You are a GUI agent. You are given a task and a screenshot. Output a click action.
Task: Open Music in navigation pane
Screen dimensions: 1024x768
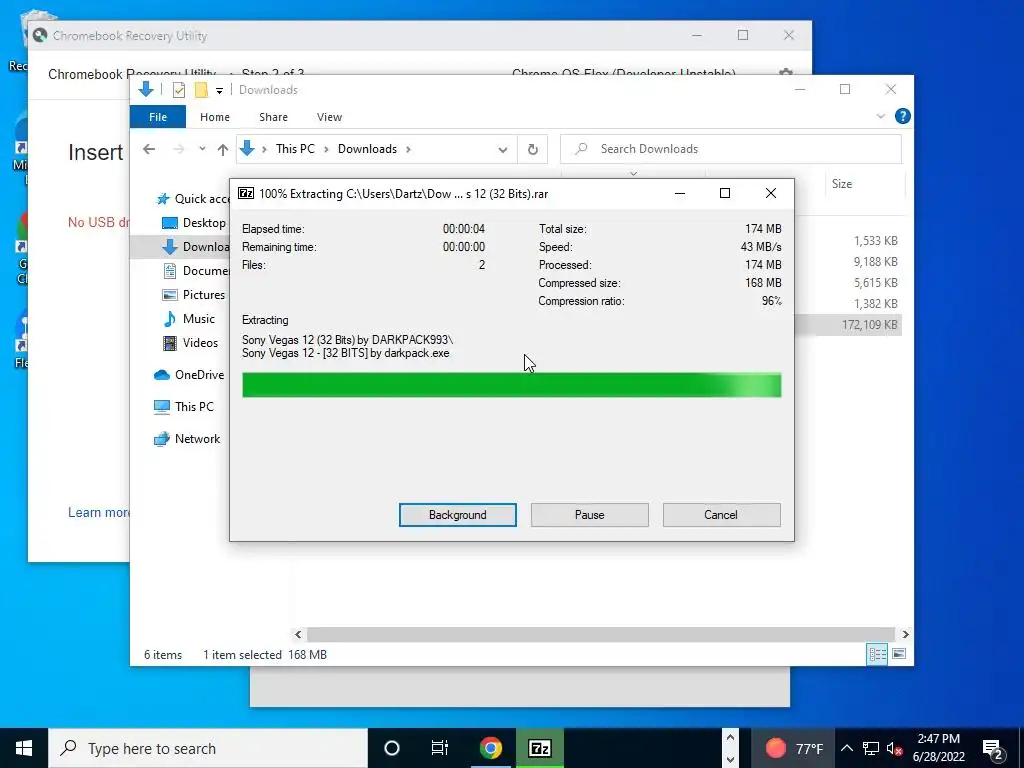pyautogui.click(x=189, y=319)
